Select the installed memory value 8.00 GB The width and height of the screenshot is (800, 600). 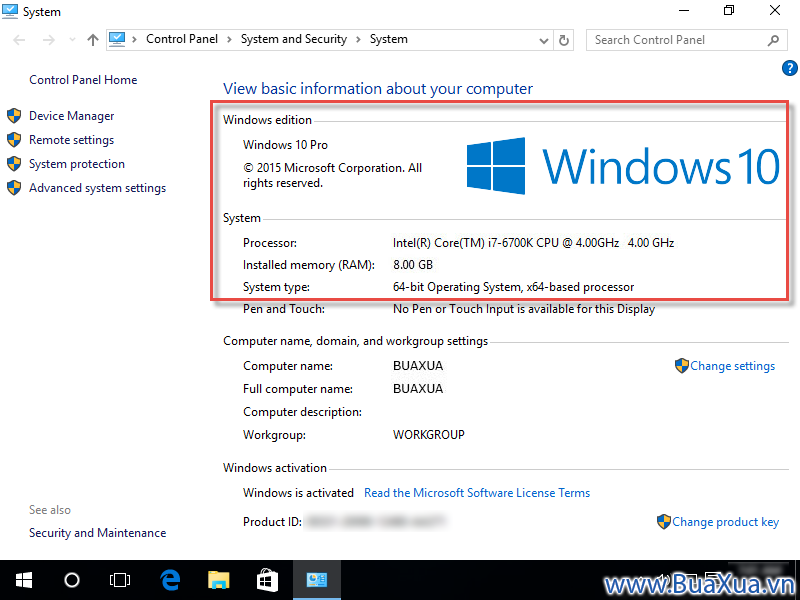tap(413, 265)
